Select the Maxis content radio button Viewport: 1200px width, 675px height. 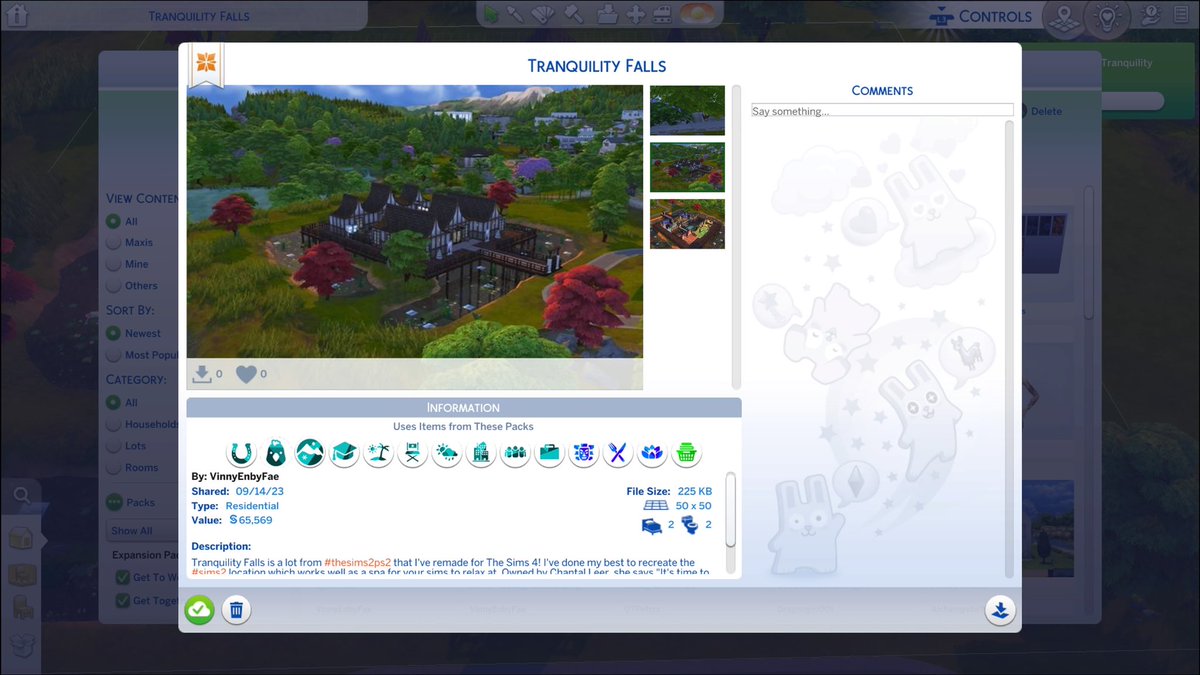(x=114, y=242)
